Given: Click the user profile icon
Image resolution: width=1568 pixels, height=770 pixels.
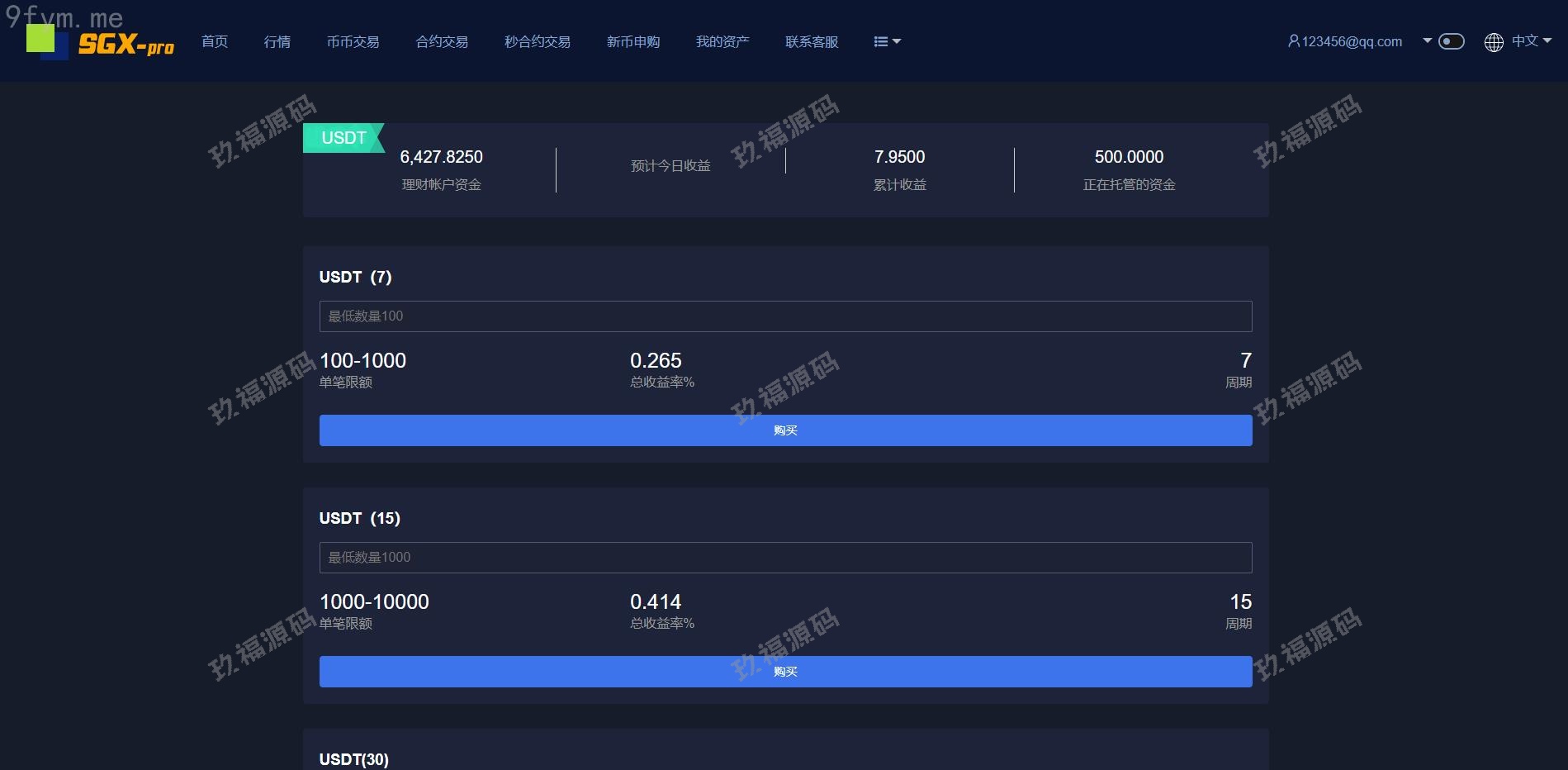Looking at the screenshot, I should 1293,41.
